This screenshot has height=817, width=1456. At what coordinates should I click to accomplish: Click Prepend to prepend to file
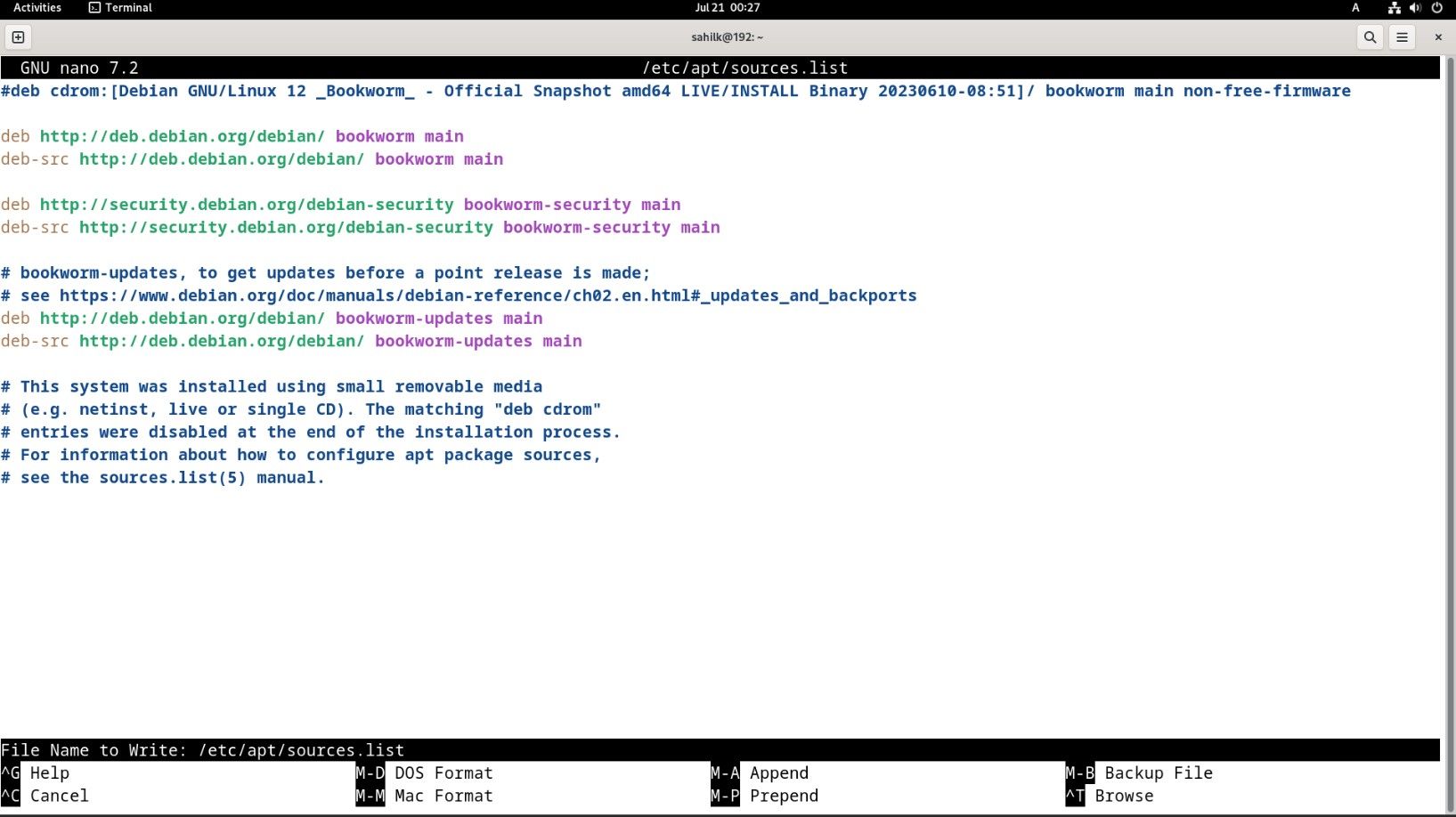[773, 796]
